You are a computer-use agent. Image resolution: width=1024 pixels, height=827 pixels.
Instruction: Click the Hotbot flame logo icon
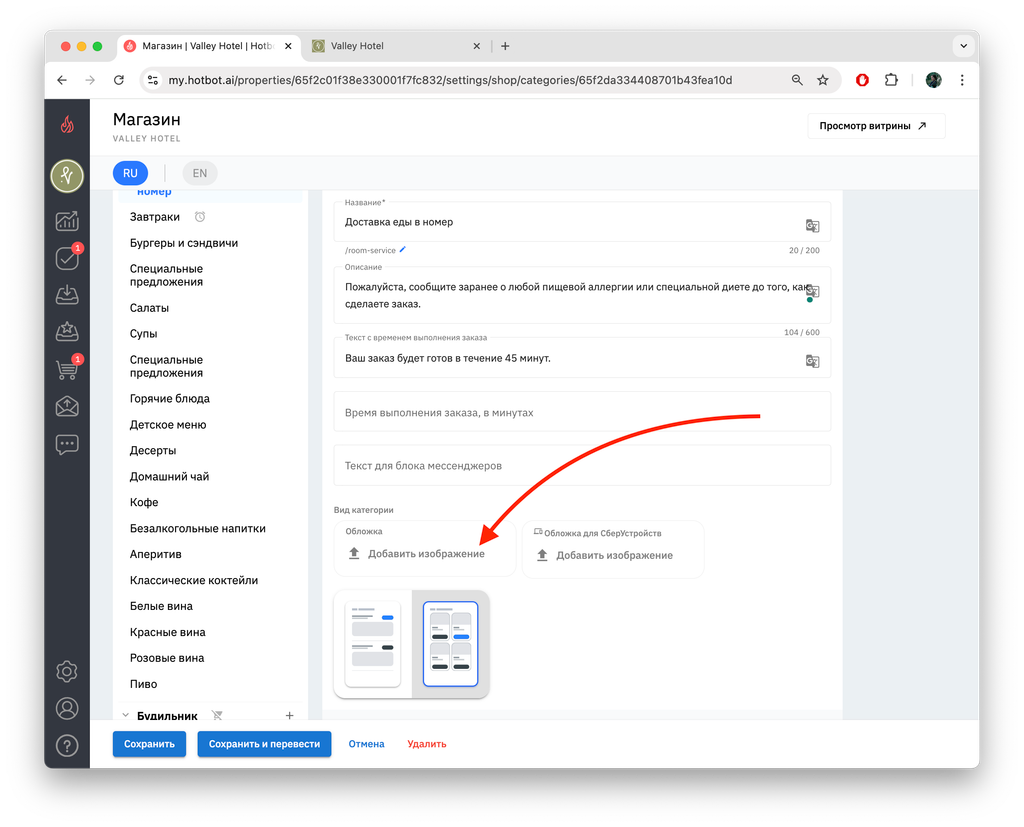point(67,124)
